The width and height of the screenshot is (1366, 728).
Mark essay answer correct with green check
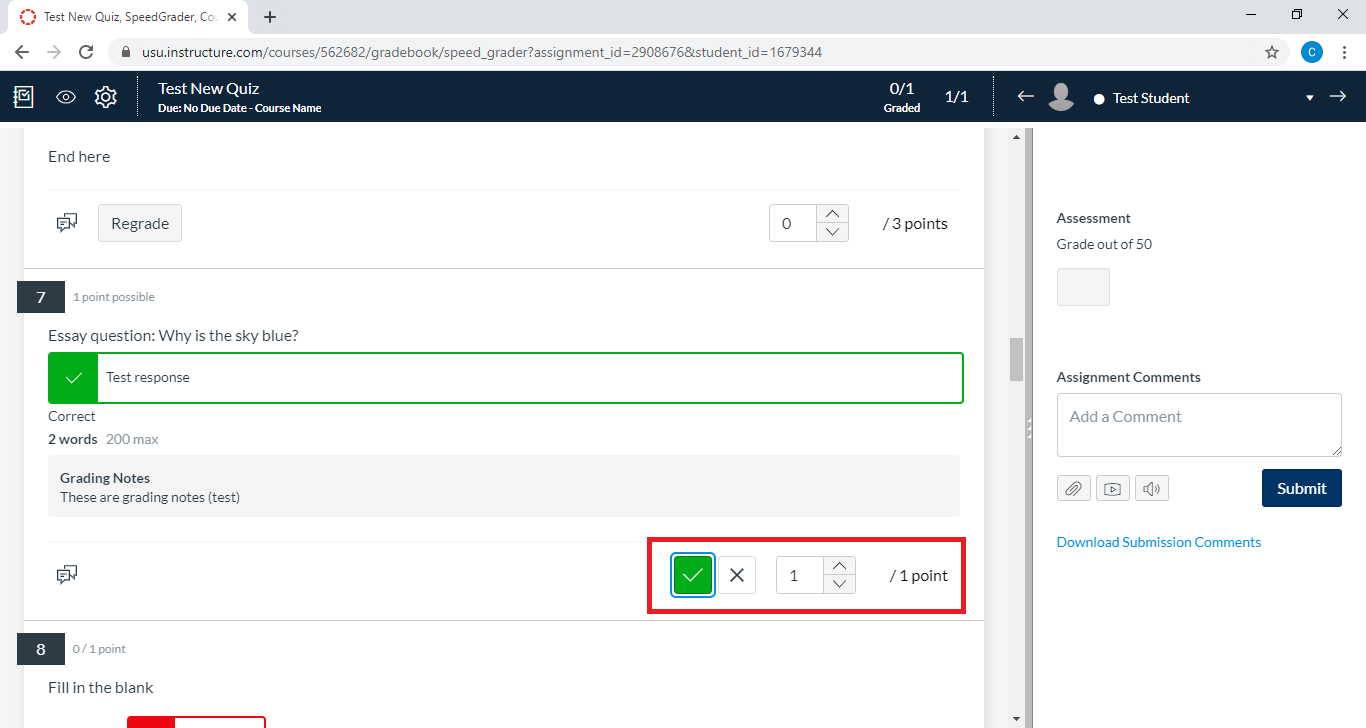coord(693,575)
